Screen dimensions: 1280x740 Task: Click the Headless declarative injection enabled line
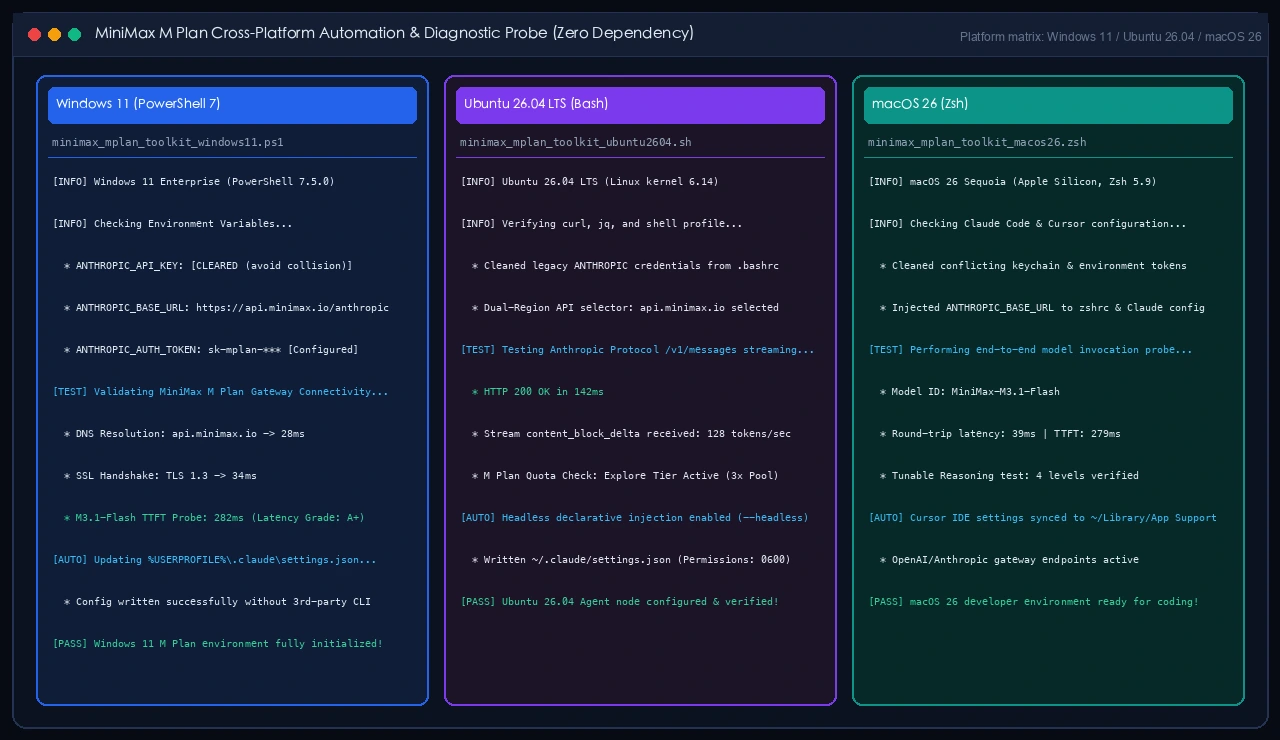(x=635, y=518)
